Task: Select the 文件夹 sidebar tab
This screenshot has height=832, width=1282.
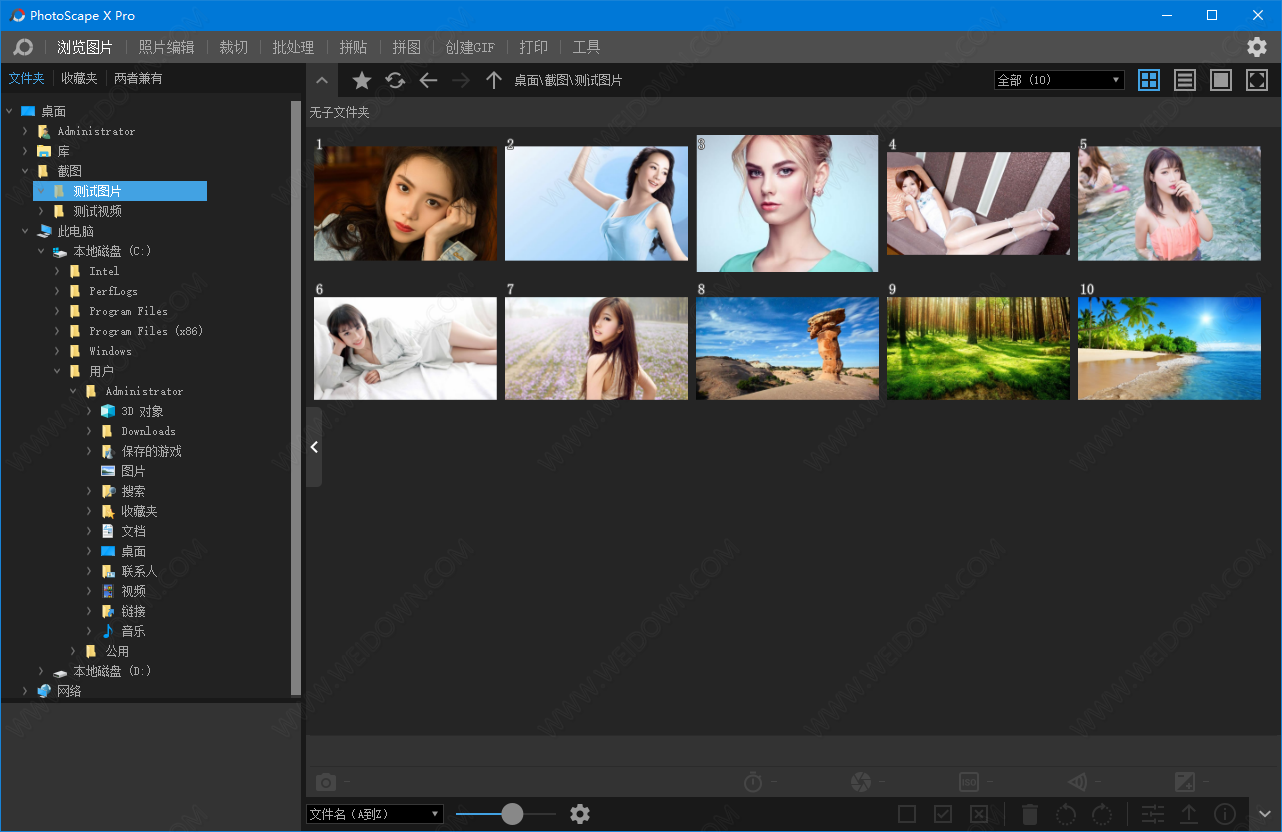Action: click(x=27, y=78)
